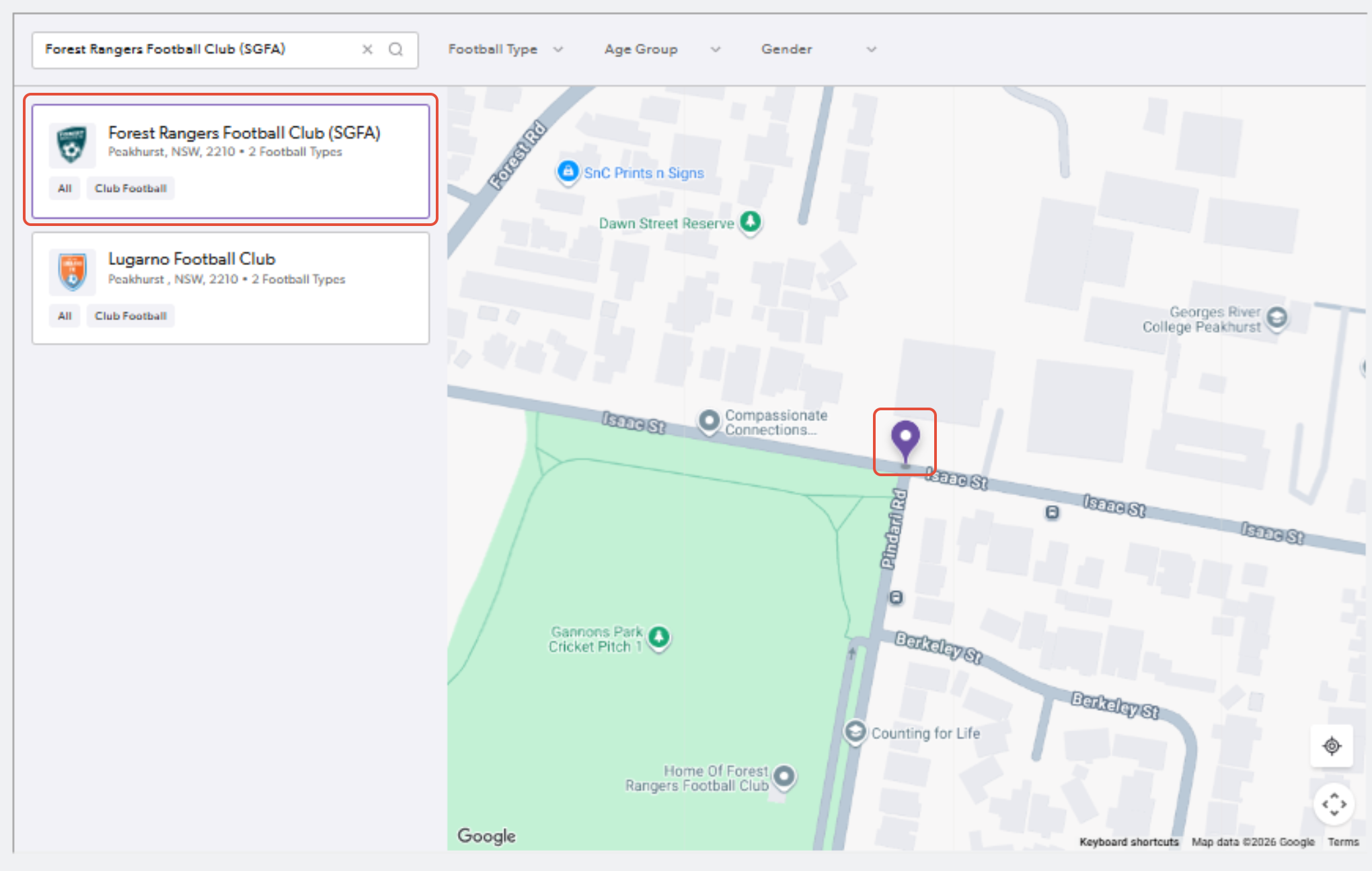The width and height of the screenshot is (1372, 871).
Task: Click the my-location crosshair map button
Action: click(1332, 746)
